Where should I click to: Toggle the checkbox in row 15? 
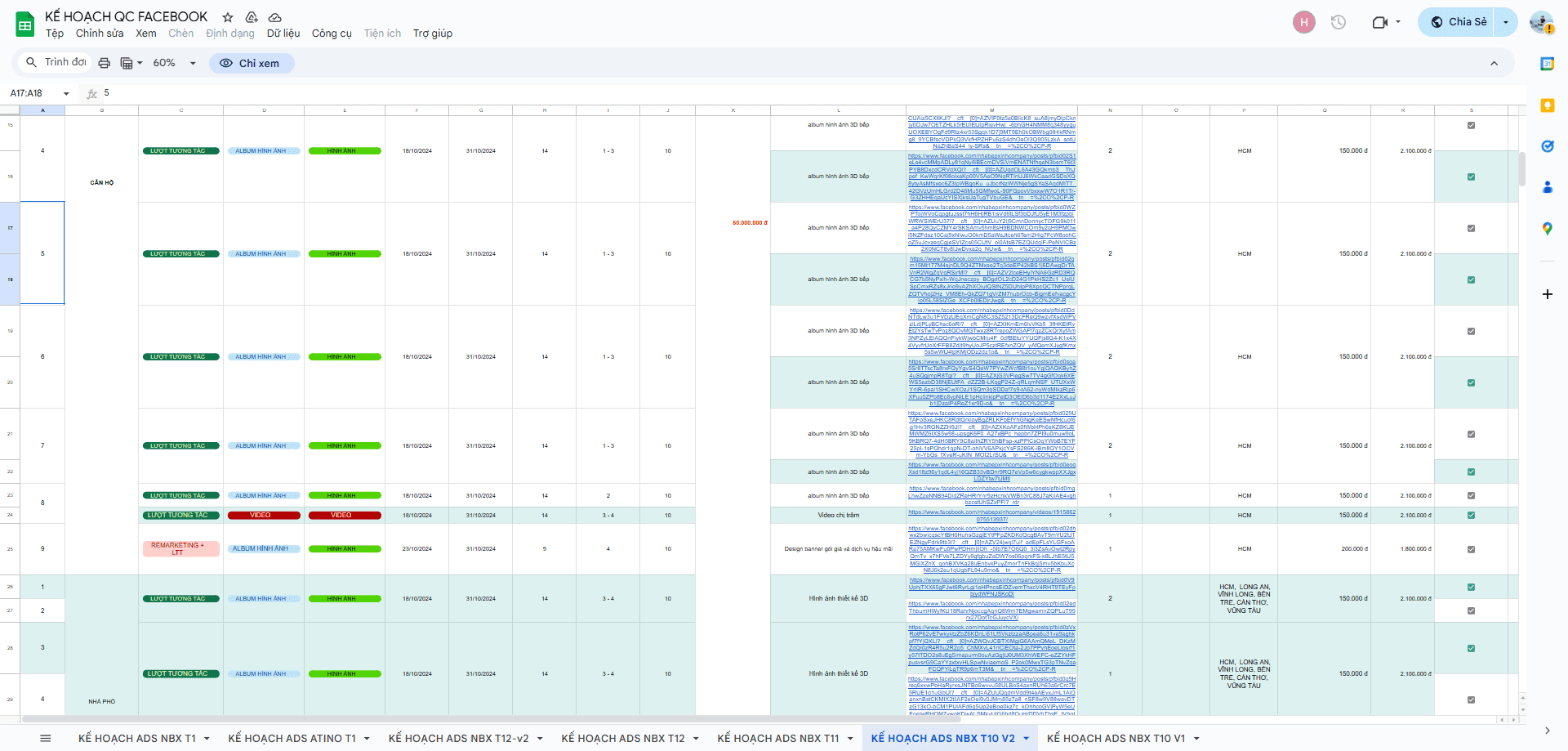tap(1471, 125)
